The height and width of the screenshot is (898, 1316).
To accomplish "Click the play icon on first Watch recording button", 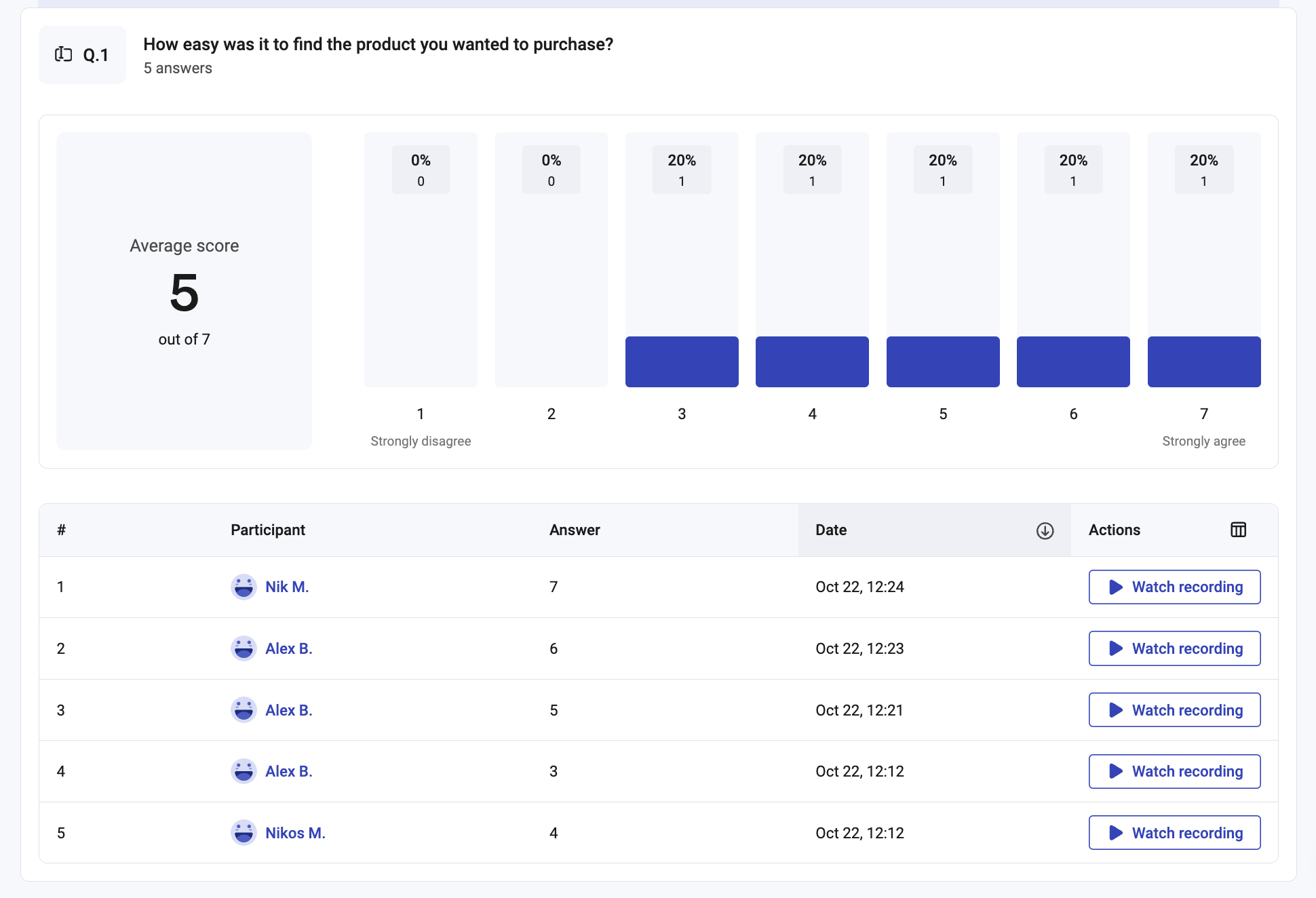I will tap(1115, 587).
